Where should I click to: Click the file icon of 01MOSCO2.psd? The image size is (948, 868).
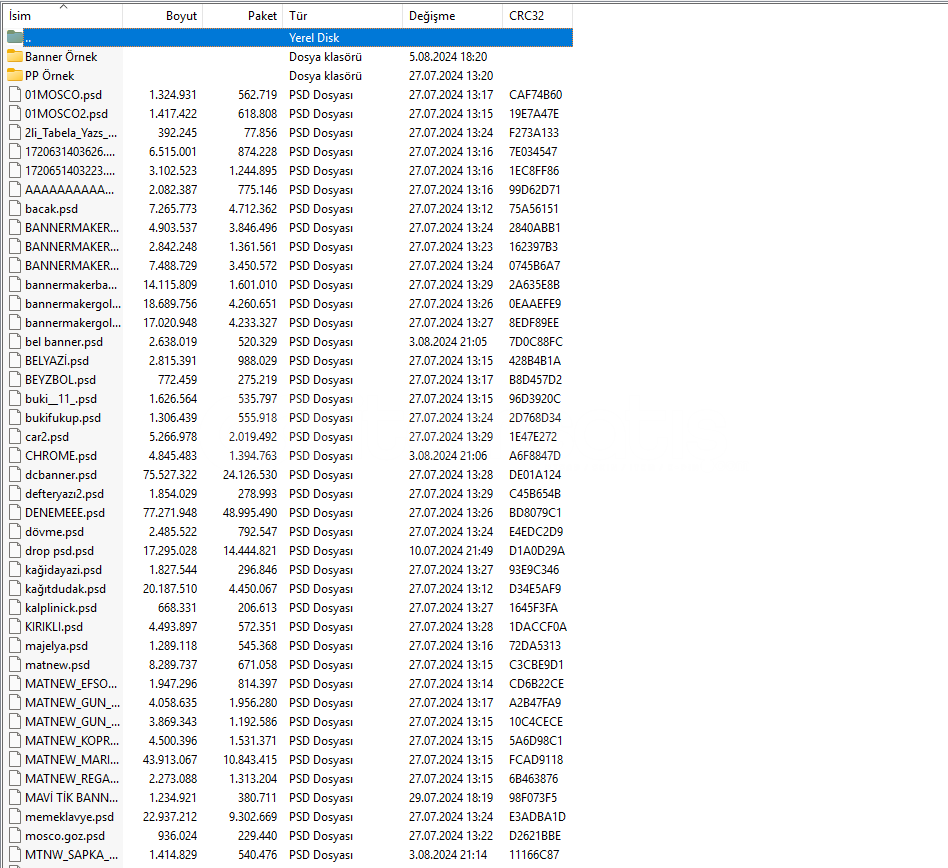[15, 114]
